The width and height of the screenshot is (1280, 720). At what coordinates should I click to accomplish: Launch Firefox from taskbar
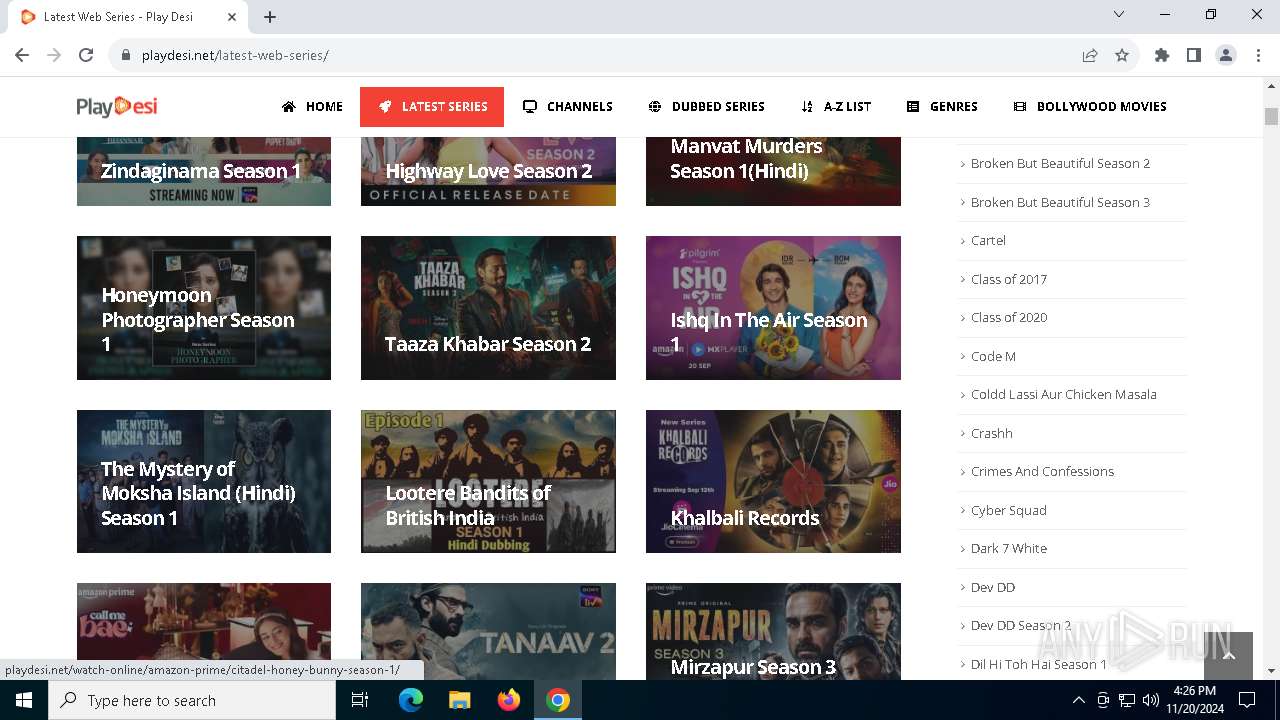509,700
